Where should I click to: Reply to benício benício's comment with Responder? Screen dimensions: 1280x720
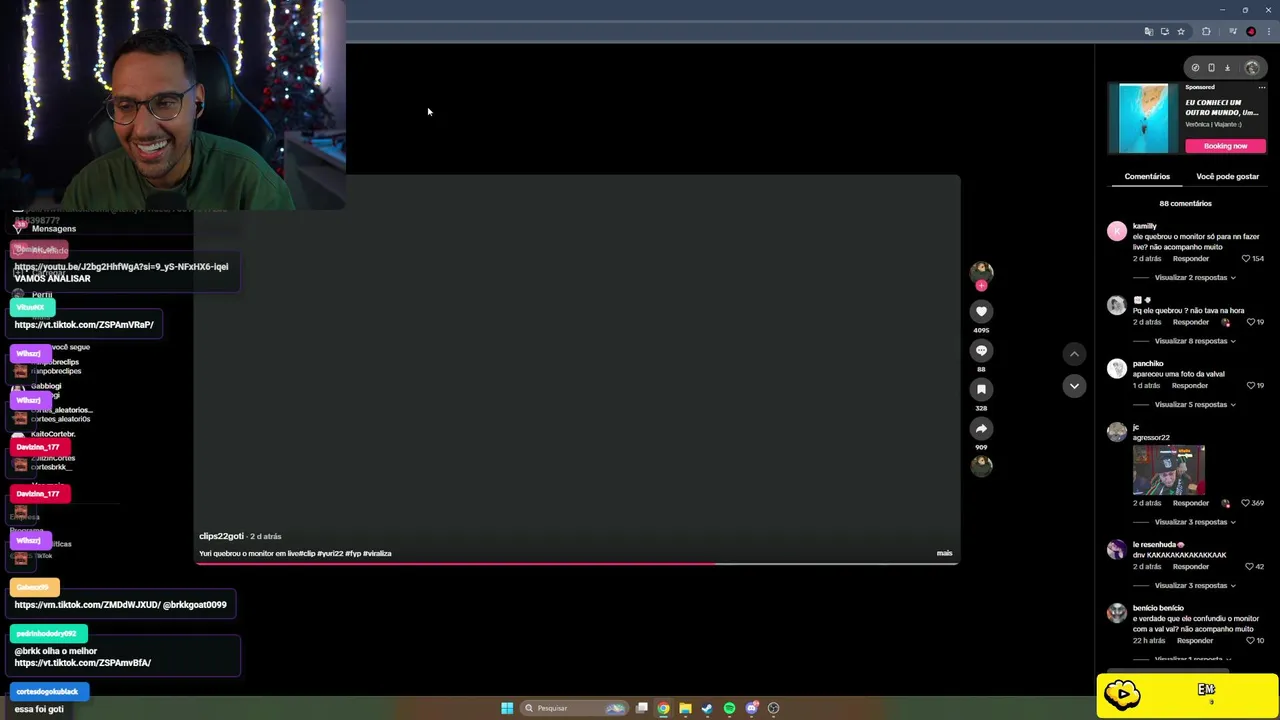1195,641
